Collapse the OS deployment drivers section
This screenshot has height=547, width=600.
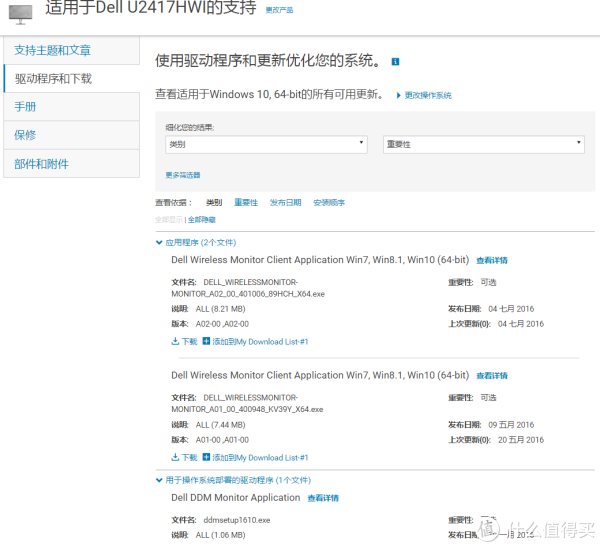234,480
